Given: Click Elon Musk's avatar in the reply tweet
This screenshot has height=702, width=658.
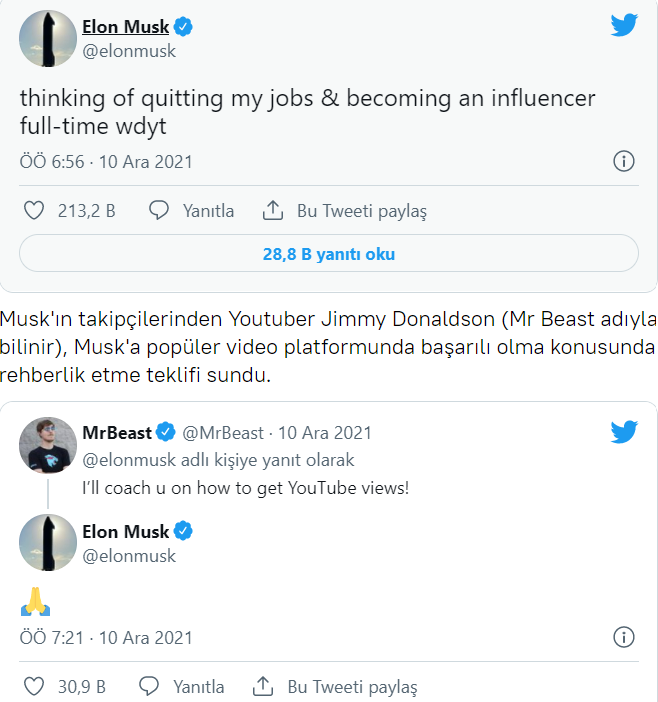Looking at the screenshot, I should tap(48, 542).
